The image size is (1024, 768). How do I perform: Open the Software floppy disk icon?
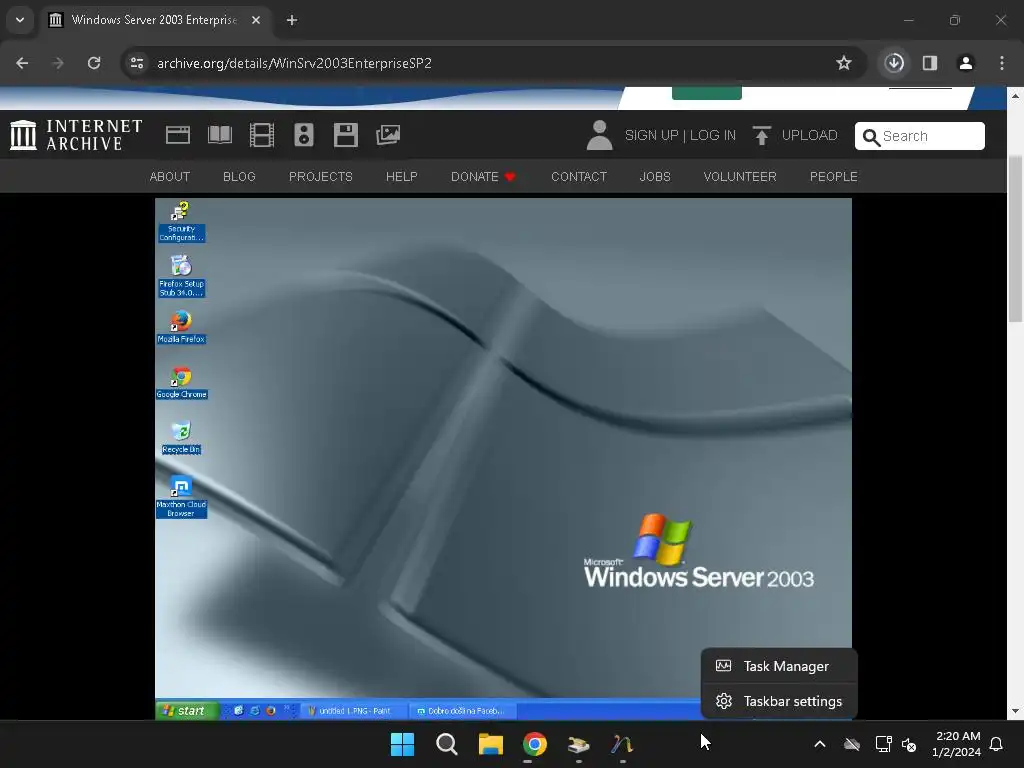pos(345,135)
